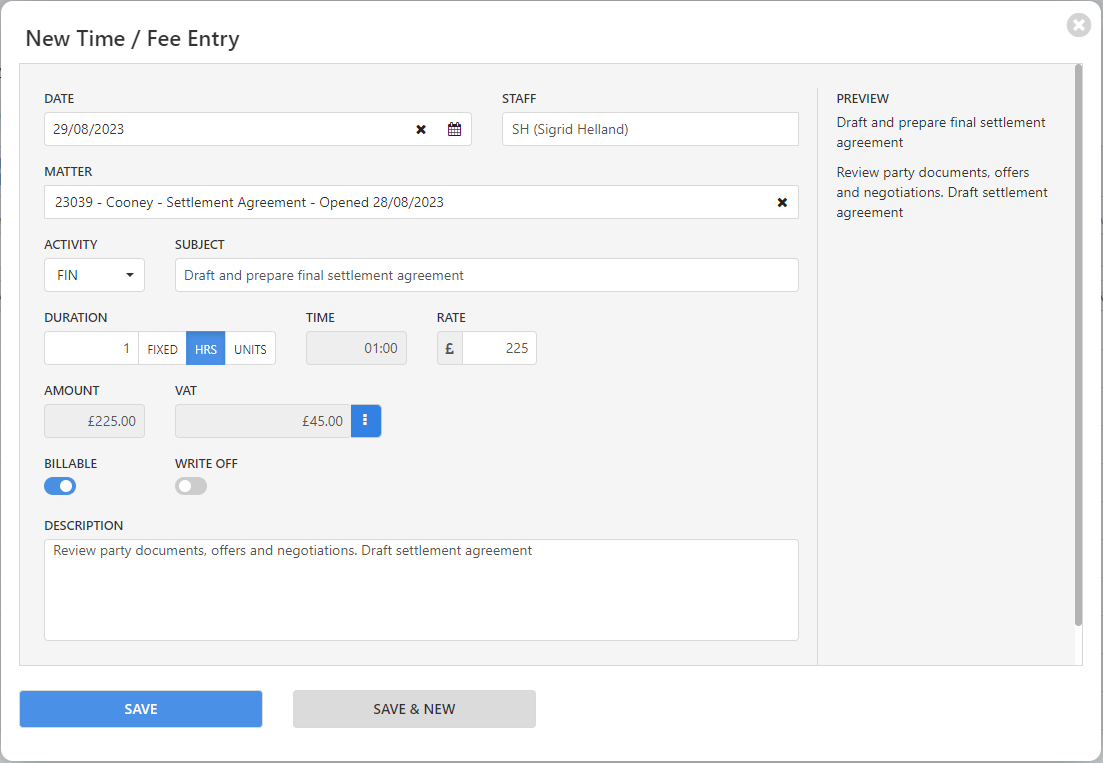Click the Rate value field
1103x763 pixels.
point(499,348)
